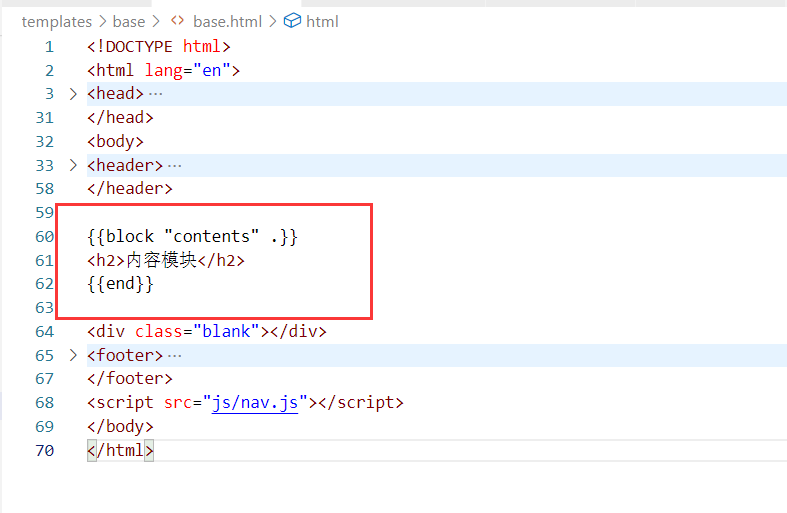Image resolution: width=787 pixels, height=513 pixels.
Task: Click the base folder breadcrumb
Action: click(129, 22)
